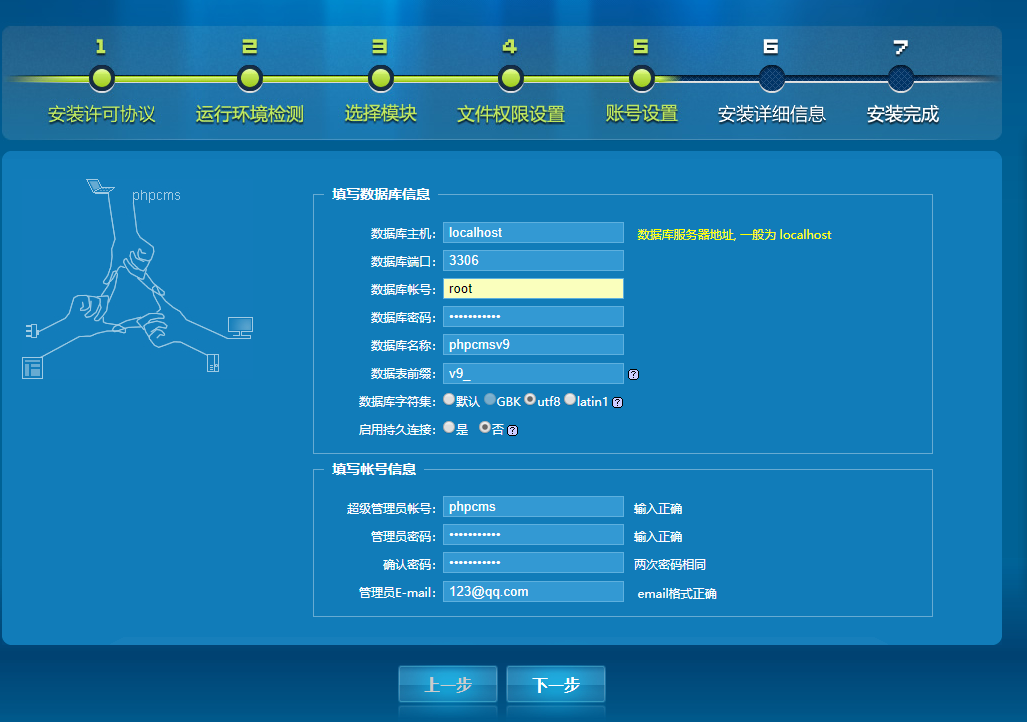Click step 6 安装详细信息 progress circle
This screenshot has width=1027, height=722.
pos(770,77)
